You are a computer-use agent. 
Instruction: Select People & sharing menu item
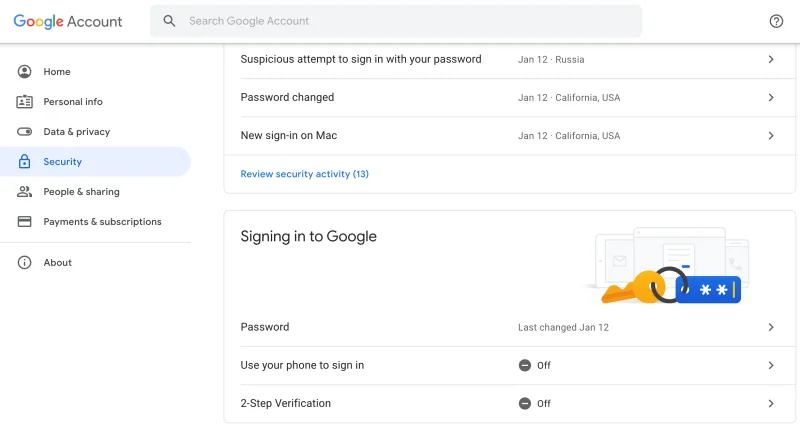[81, 192]
